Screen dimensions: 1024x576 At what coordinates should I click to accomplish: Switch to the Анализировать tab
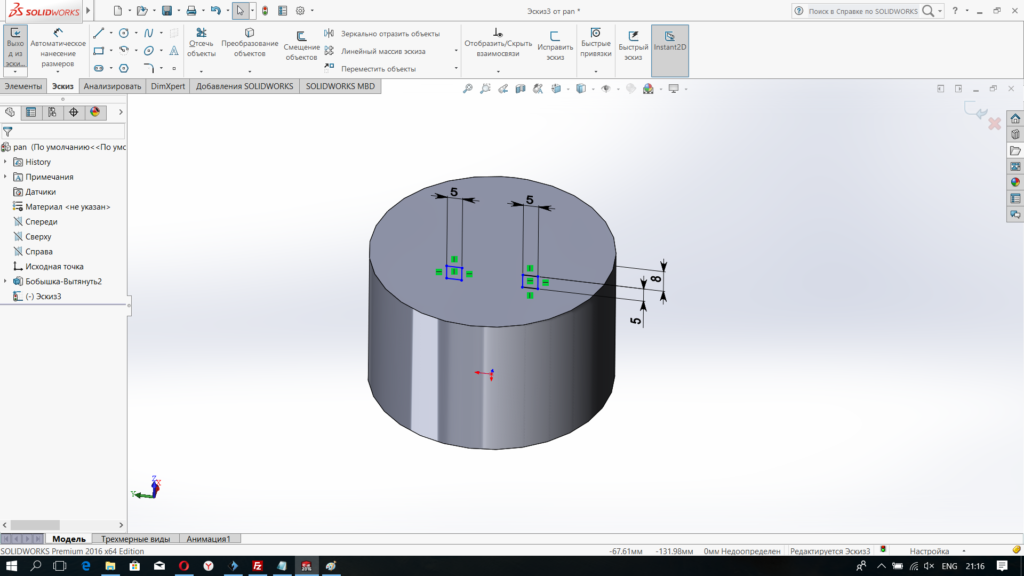click(x=112, y=87)
